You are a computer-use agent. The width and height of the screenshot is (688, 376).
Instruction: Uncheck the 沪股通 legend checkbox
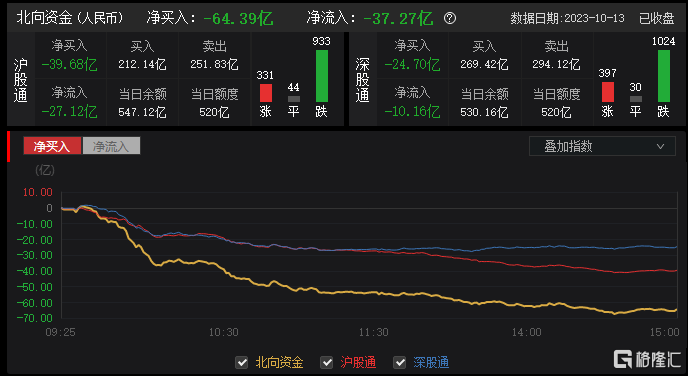(326, 362)
